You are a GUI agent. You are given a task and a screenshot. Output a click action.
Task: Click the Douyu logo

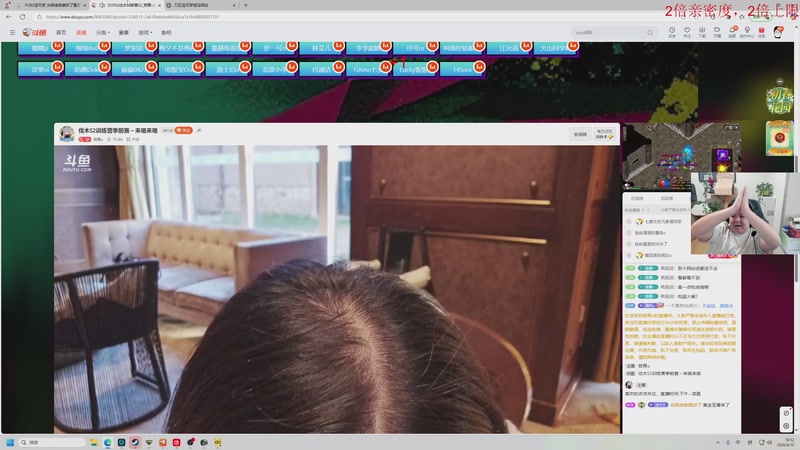tap(34, 32)
